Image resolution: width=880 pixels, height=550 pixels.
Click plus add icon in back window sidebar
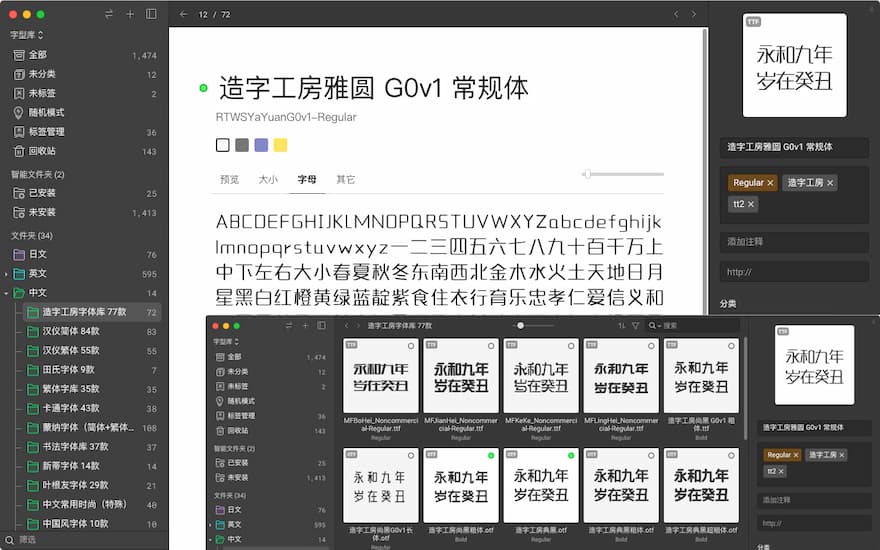point(130,14)
